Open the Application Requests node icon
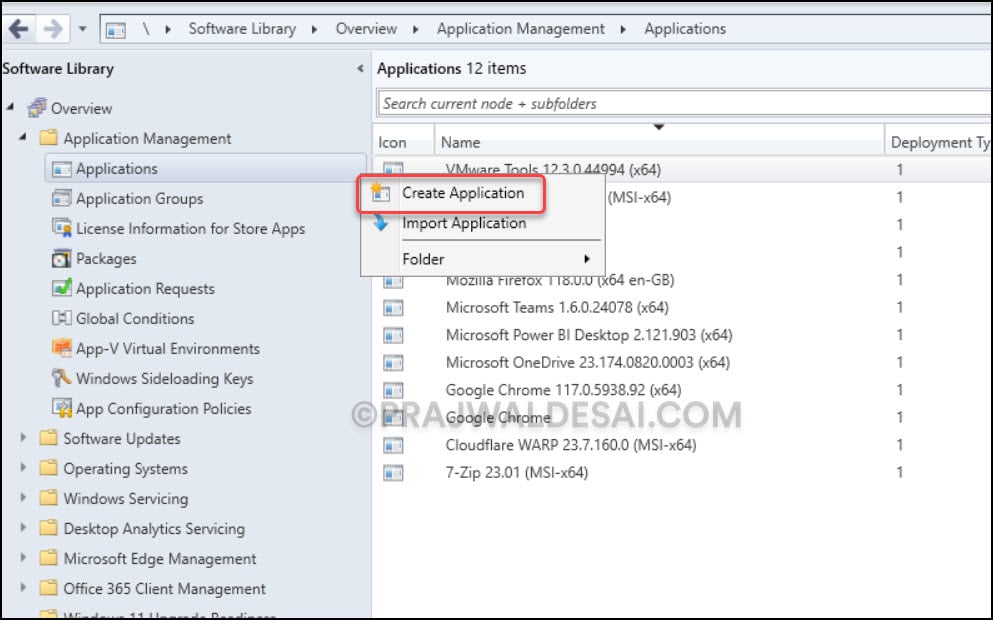Viewport: 993px width, 620px height. [61, 288]
